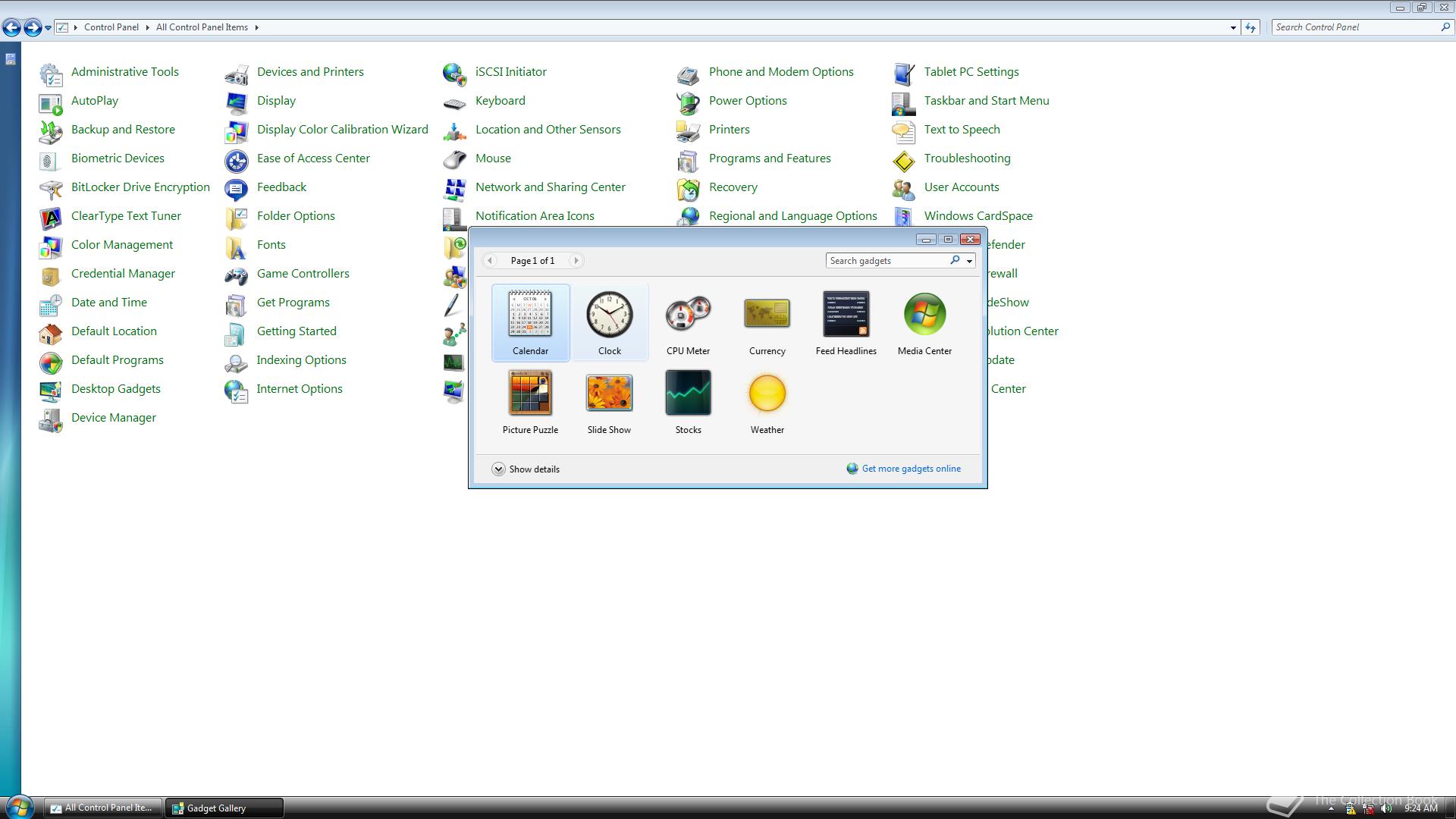Open recent pages dropdown next to Forward
The width and height of the screenshot is (1456, 819).
tap(48, 27)
